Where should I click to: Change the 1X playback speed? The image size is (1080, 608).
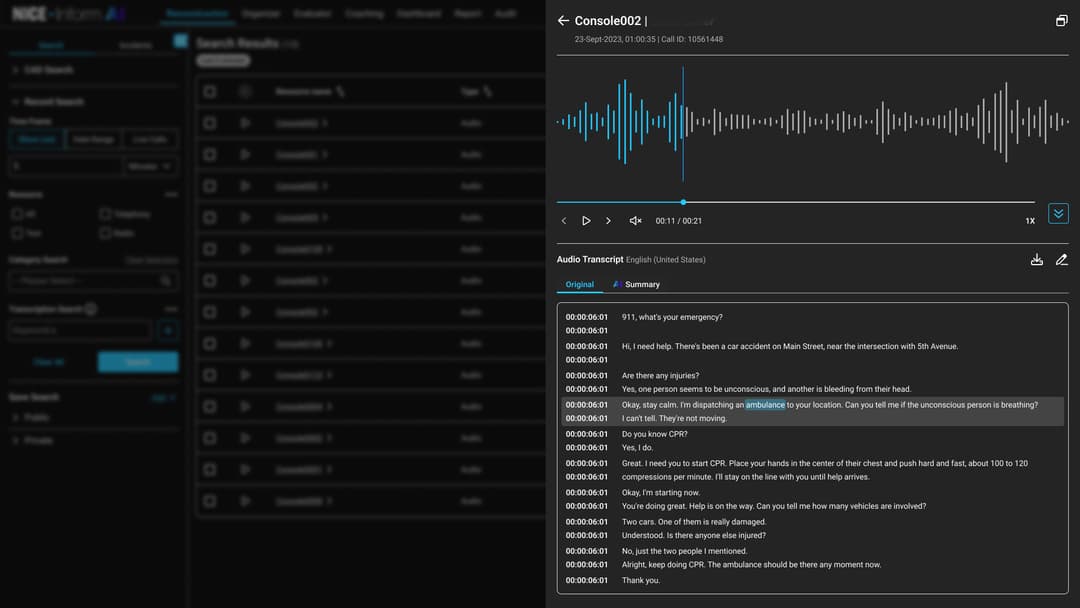pyautogui.click(x=1030, y=221)
